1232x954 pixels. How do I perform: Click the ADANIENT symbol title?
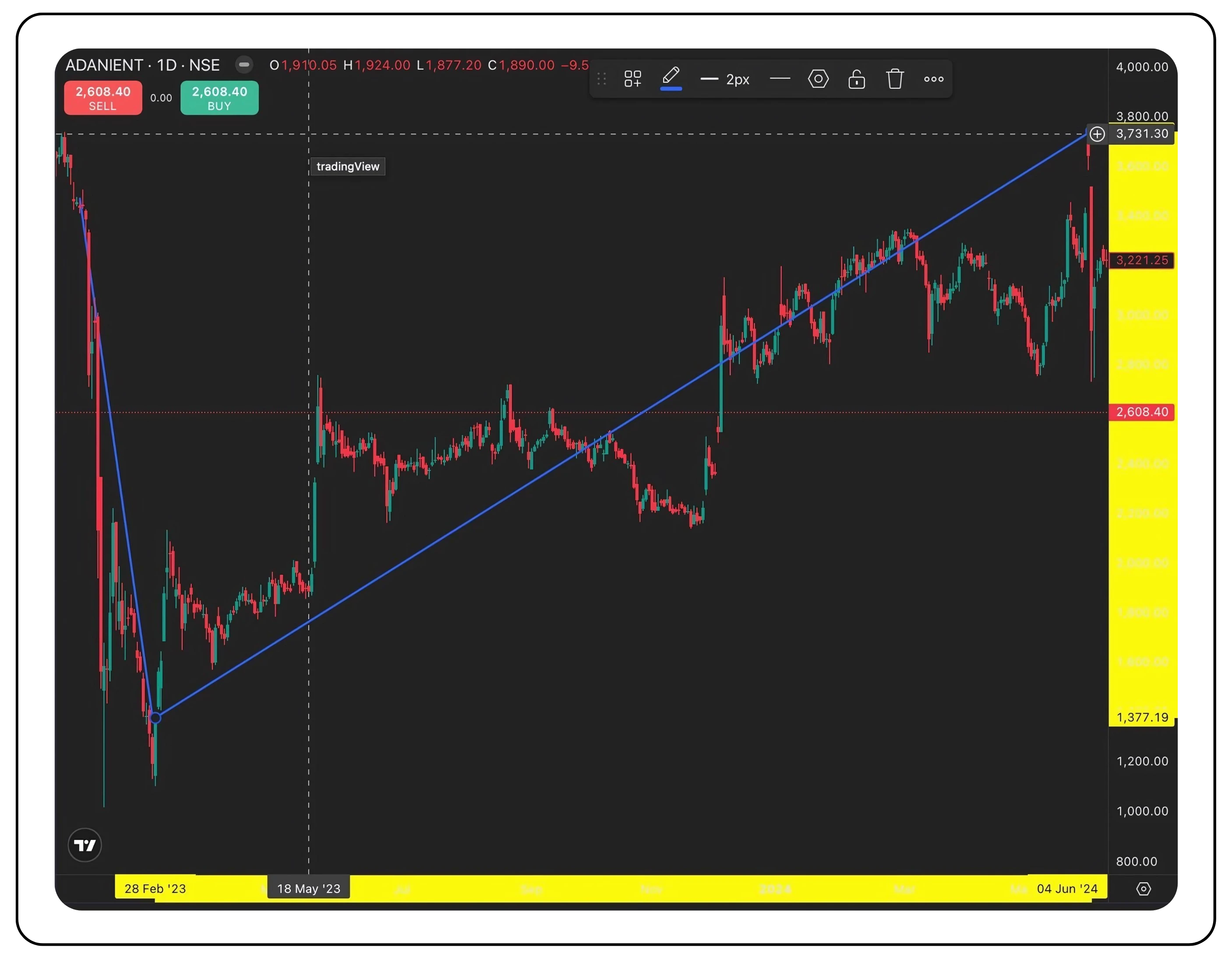pyautogui.click(x=104, y=65)
